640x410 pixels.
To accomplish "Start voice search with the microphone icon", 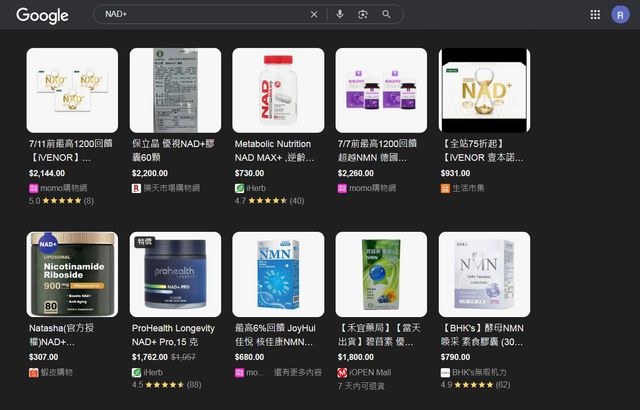I will pos(340,15).
